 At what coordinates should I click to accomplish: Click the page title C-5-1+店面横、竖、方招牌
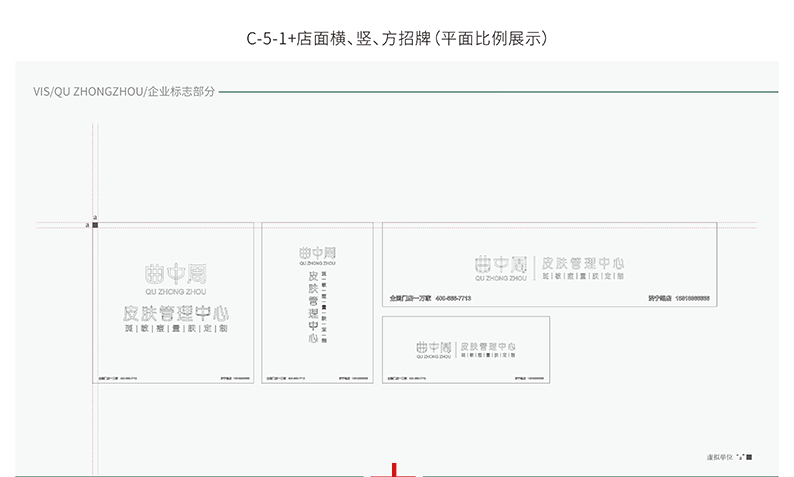pyautogui.click(x=396, y=38)
